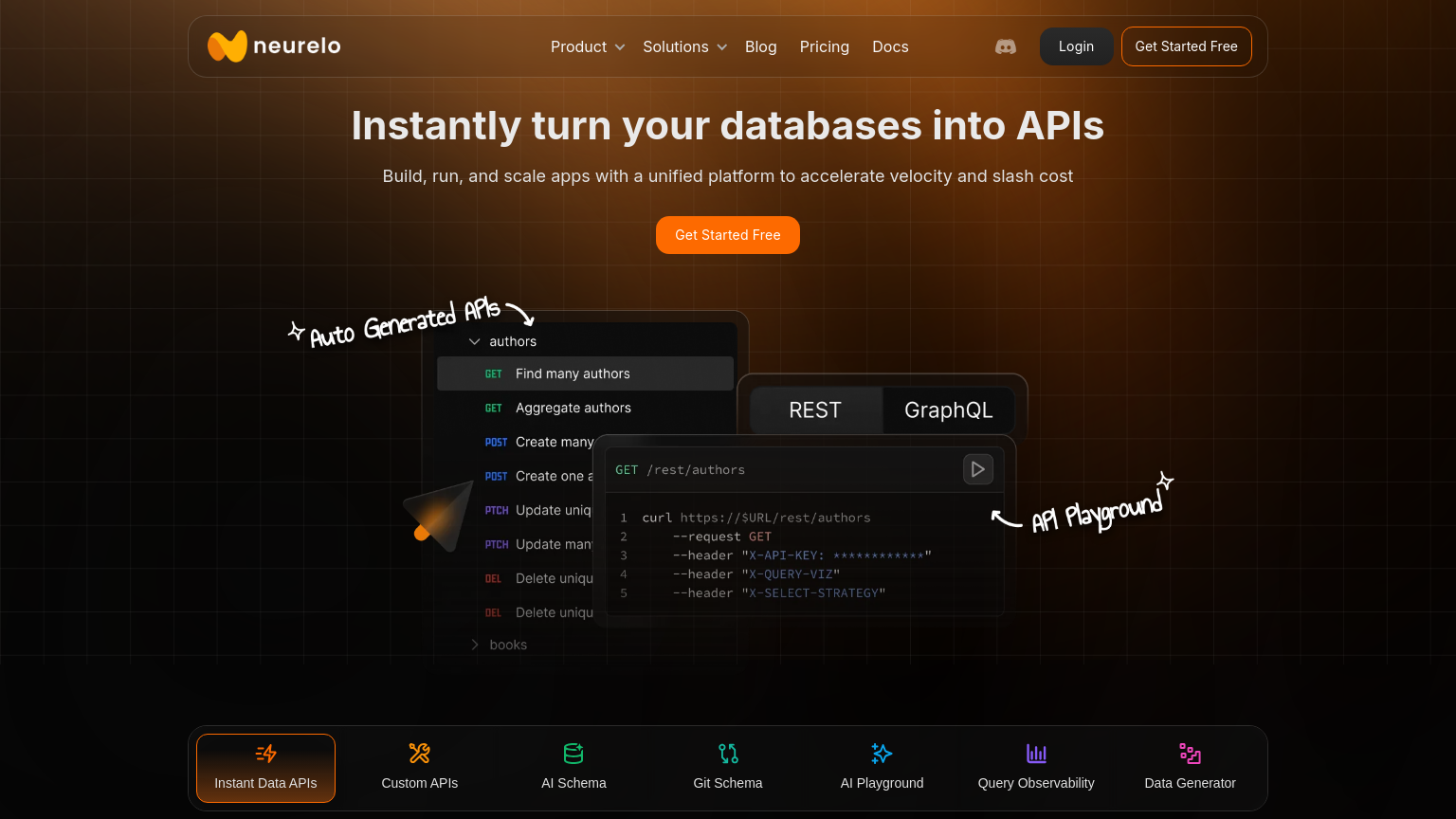Click the orange Get Started Free hero button

click(727, 235)
